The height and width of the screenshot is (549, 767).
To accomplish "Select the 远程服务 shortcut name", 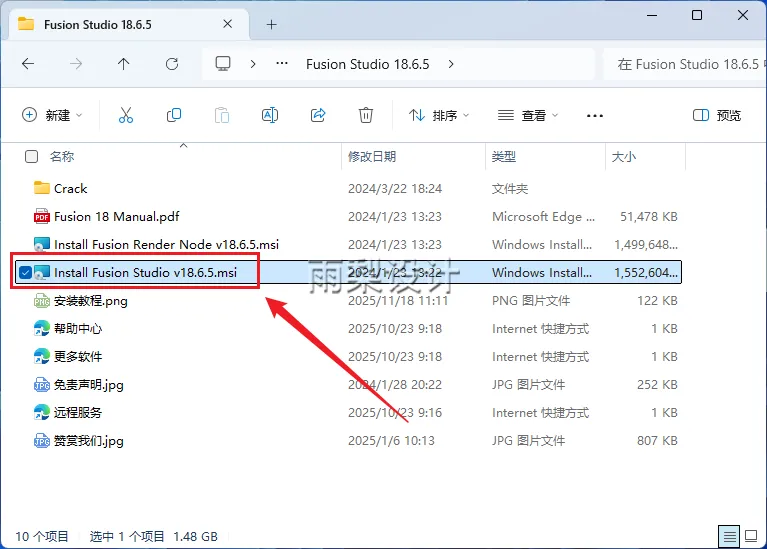I will pyautogui.click(x=78, y=412).
